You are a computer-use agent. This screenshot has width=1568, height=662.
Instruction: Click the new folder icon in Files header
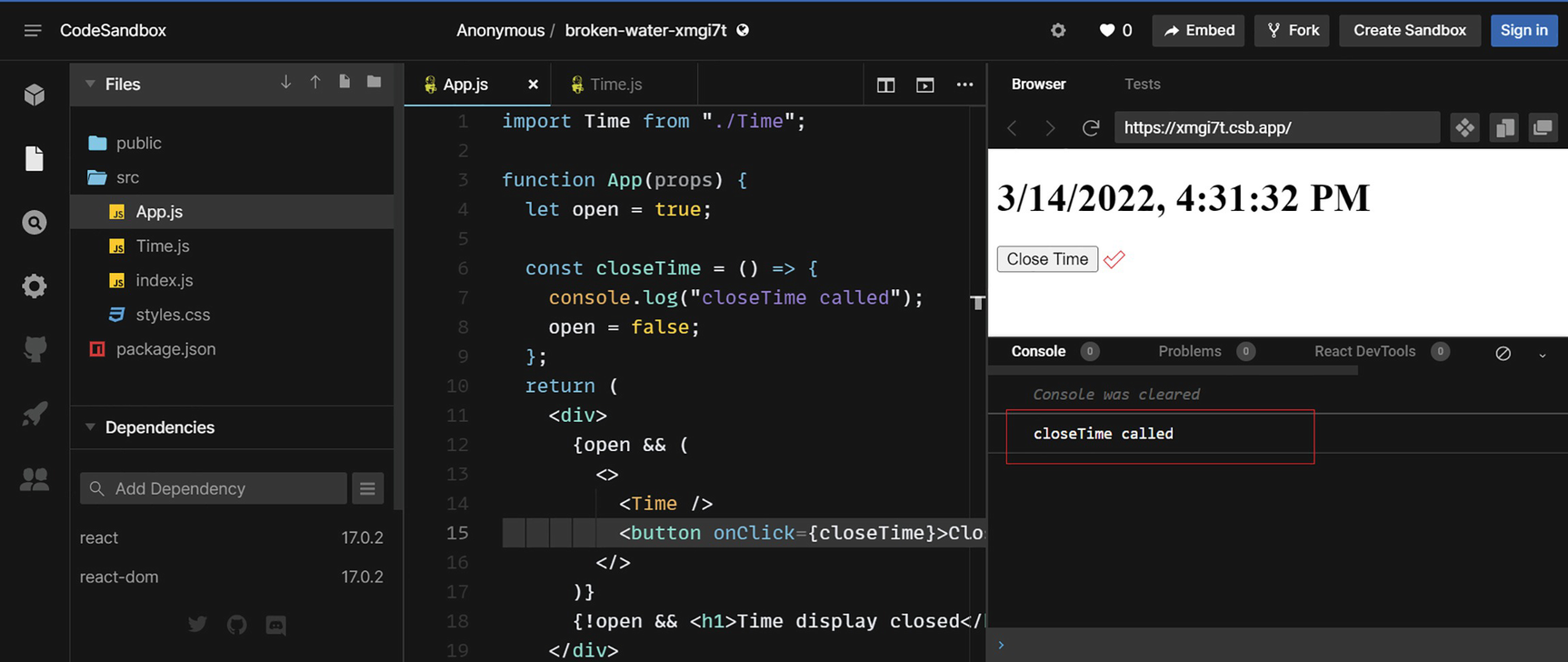[x=374, y=83]
